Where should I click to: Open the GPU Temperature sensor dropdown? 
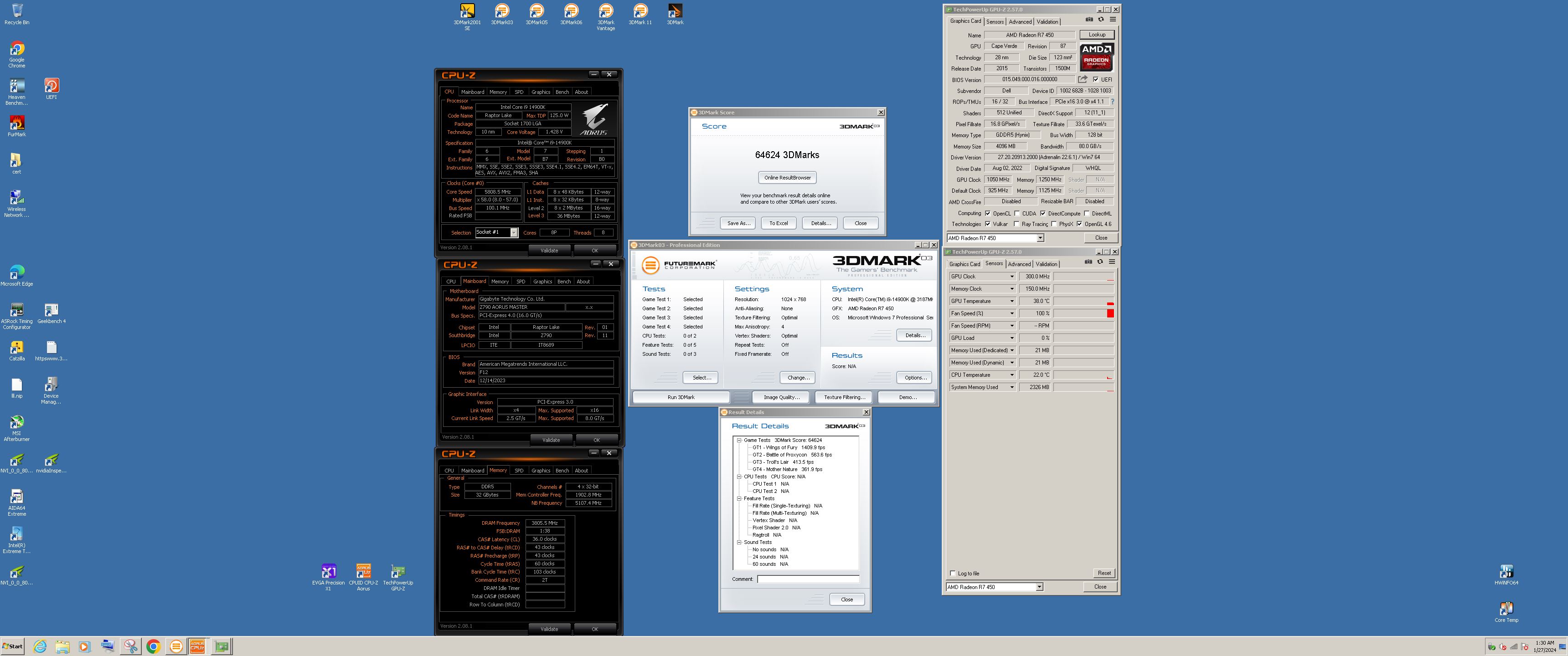(x=1011, y=301)
